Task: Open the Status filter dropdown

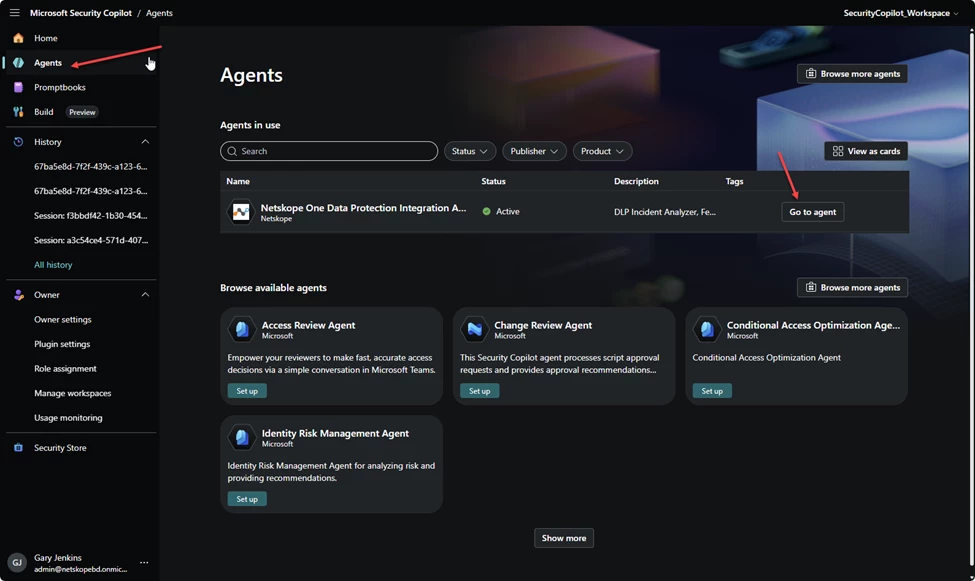Action: 469,151
